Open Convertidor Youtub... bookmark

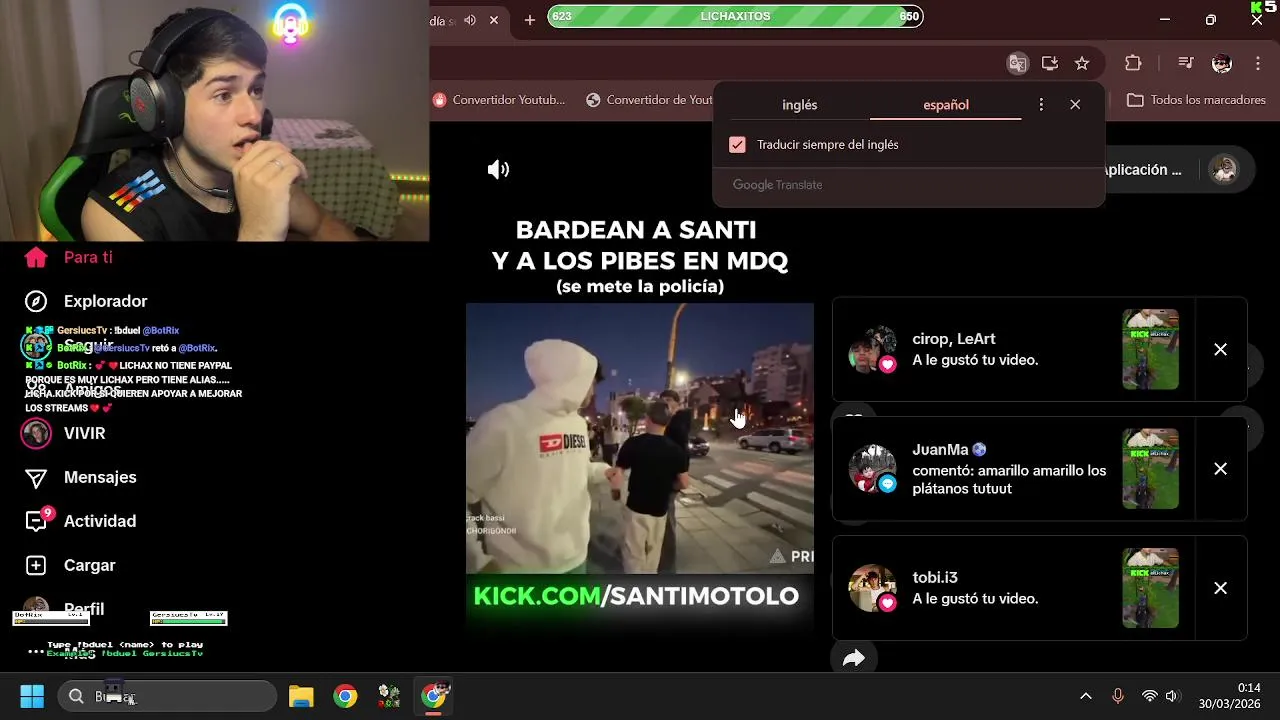coord(499,100)
